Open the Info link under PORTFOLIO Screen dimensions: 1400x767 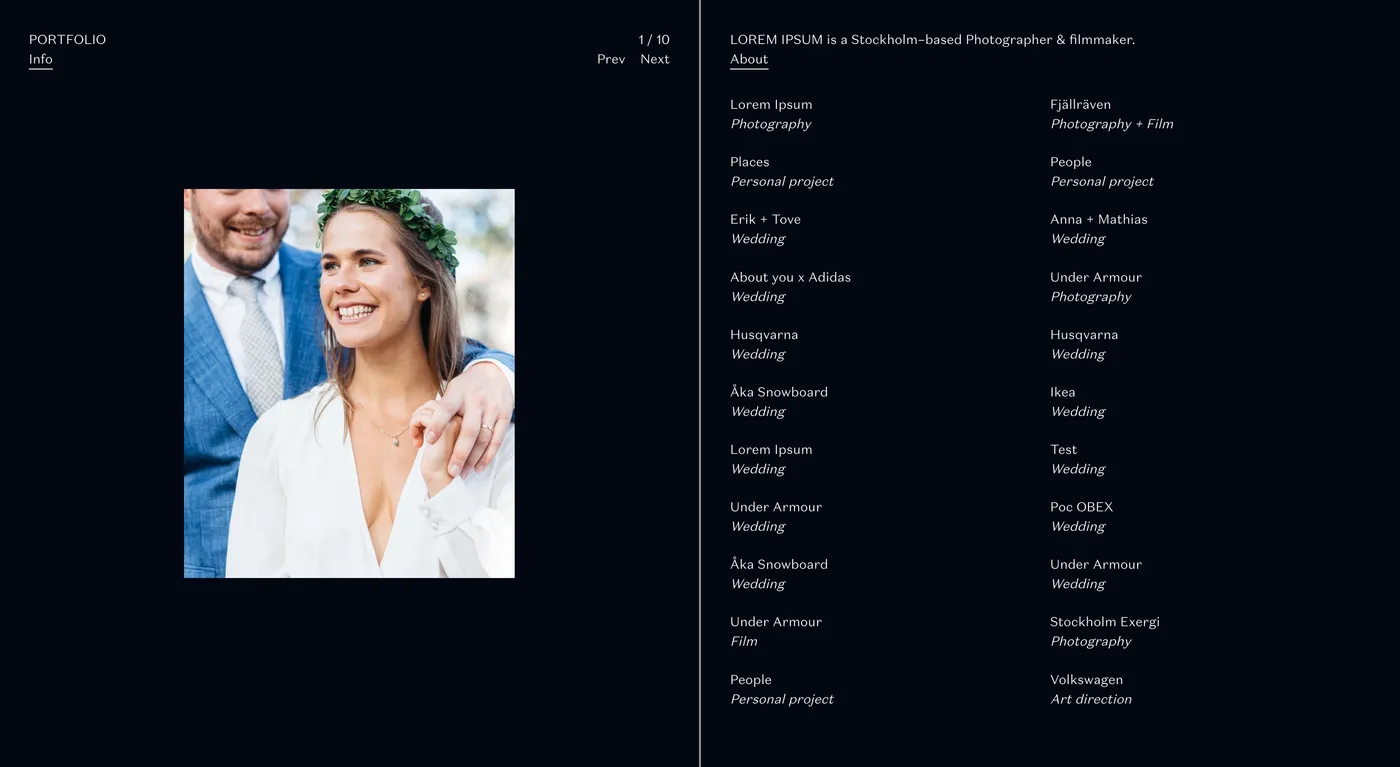click(41, 59)
